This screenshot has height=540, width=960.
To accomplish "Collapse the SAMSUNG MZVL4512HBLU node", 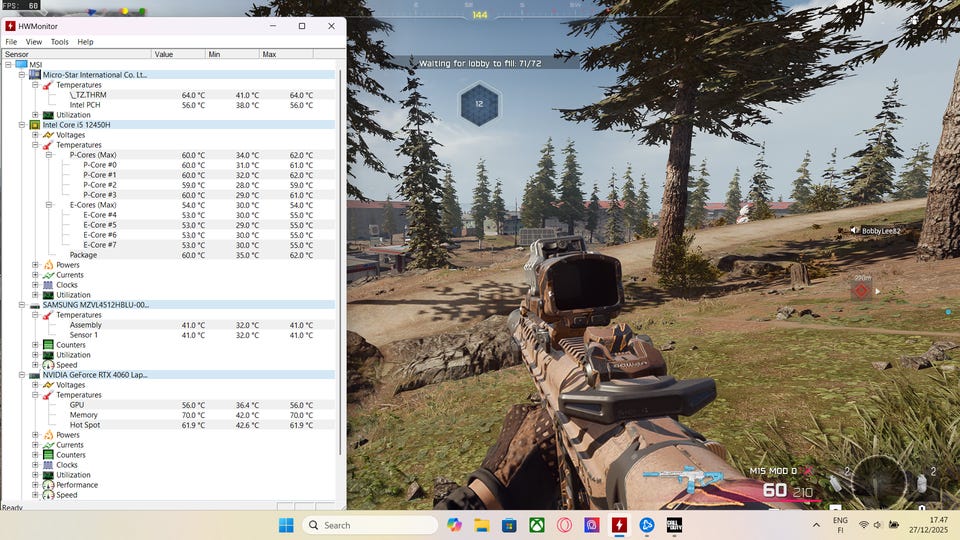I will [22, 305].
